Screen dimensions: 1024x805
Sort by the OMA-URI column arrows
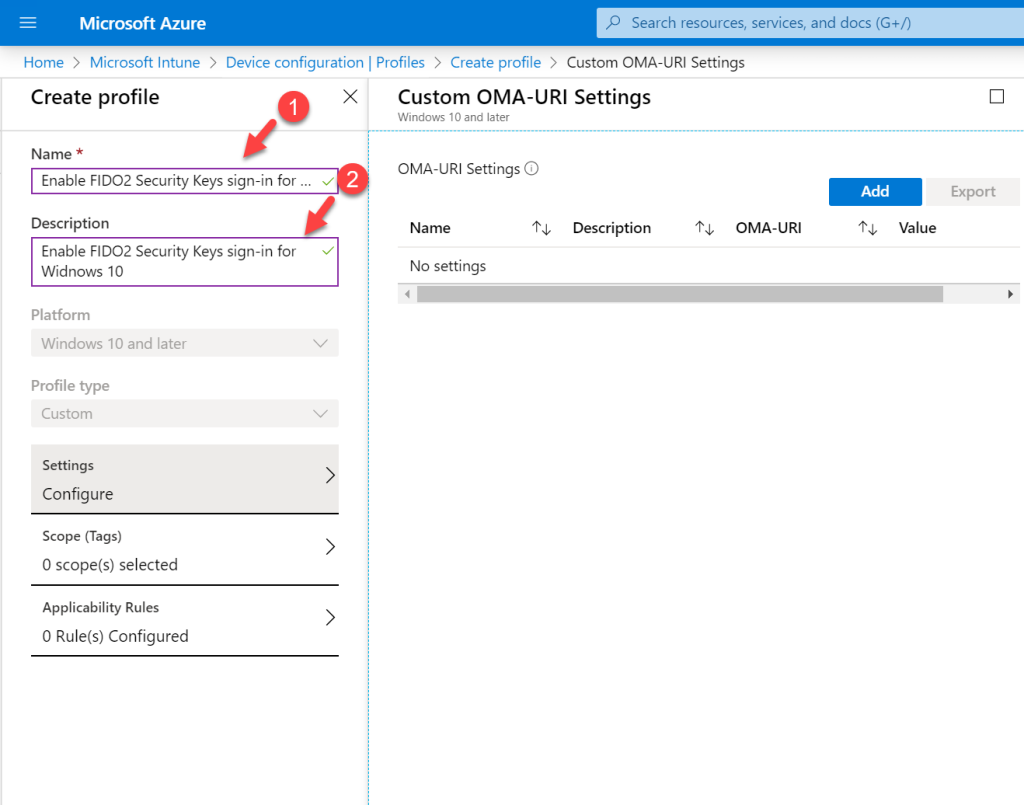867,228
